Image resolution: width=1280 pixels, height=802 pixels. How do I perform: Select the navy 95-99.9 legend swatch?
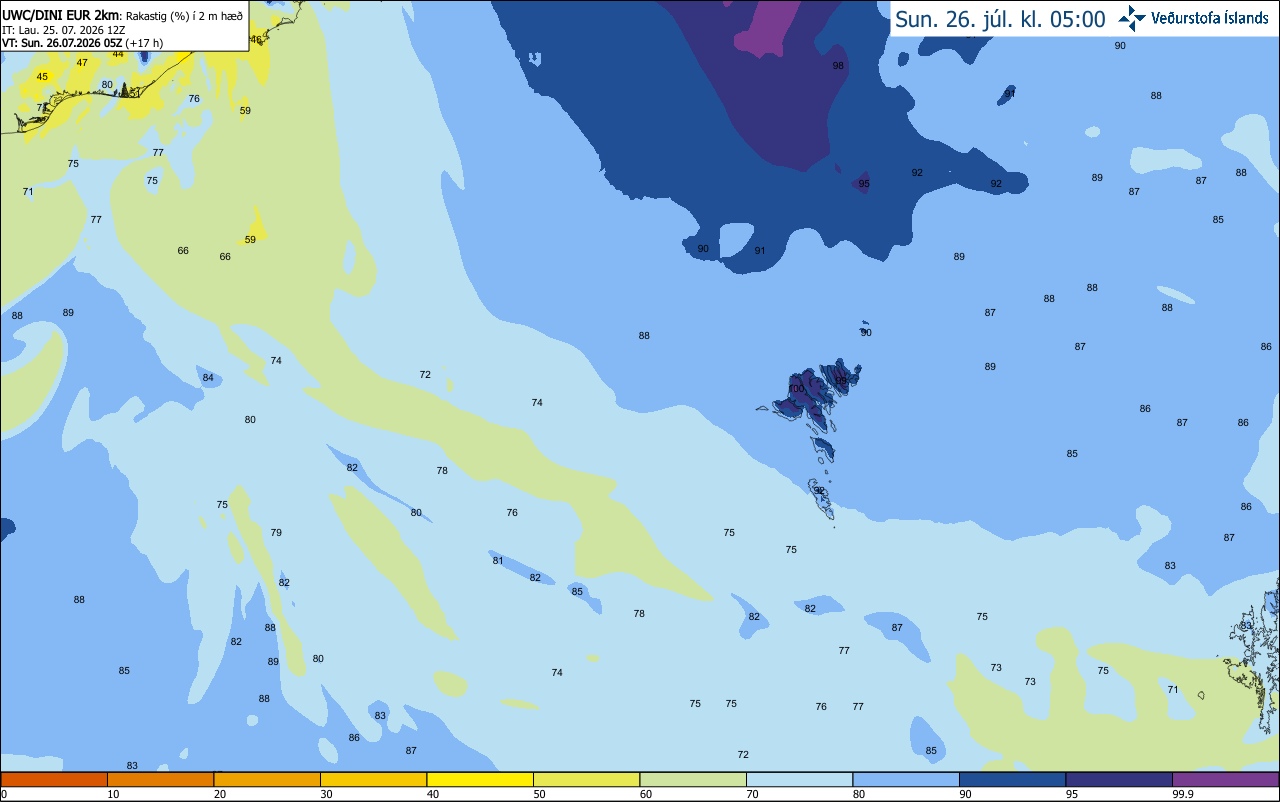click(x=1119, y=779)
